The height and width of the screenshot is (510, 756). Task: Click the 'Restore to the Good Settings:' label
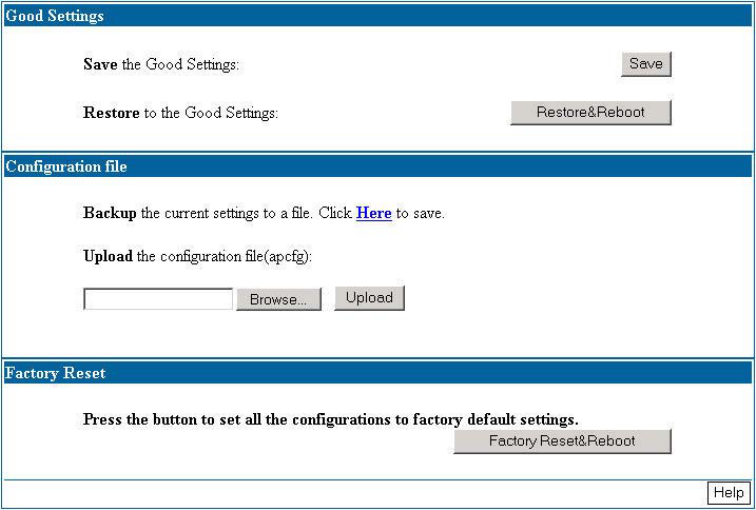click(x=181, y=113)
